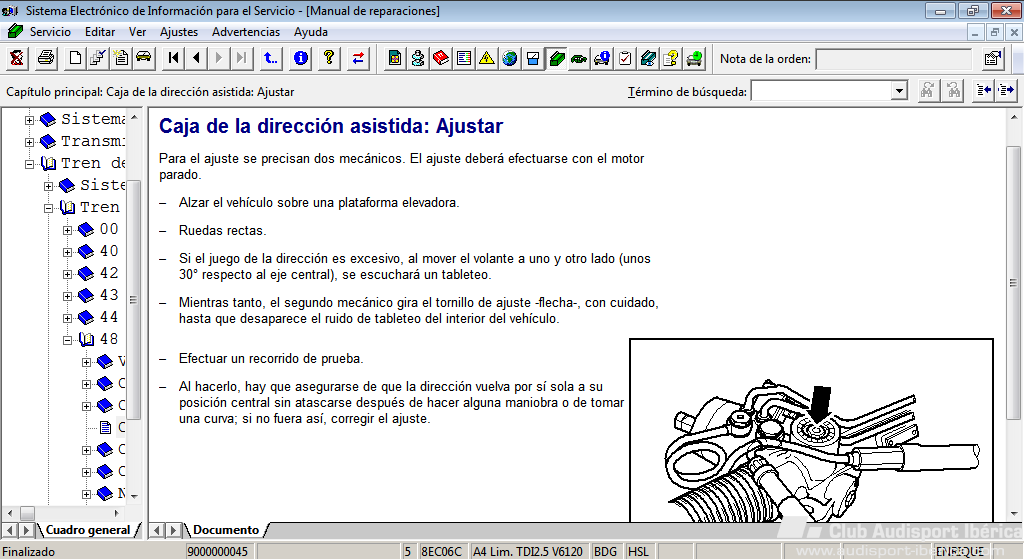
Task: Go to first page with skip-back arrow
Action: 173,59
